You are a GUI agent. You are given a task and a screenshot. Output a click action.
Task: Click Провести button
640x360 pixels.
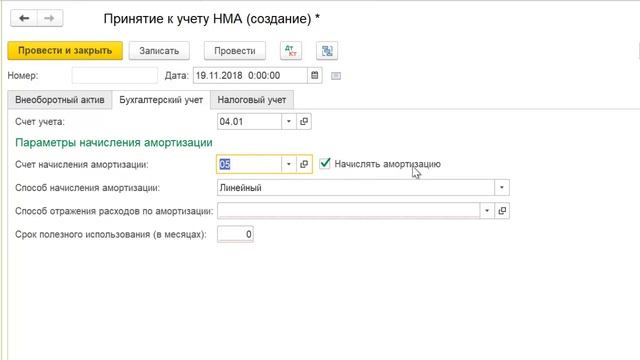pyautogui.click(x=235, y=51)
